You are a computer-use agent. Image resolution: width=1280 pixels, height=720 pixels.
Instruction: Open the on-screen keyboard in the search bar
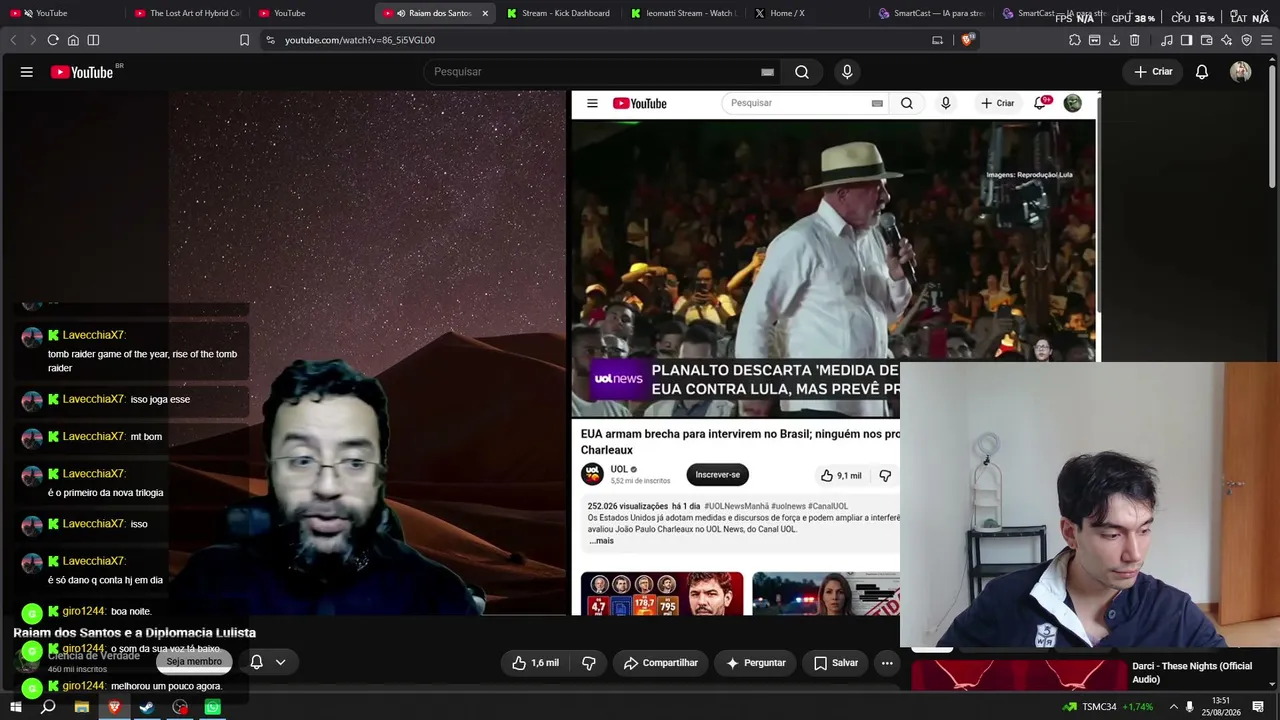coord(767,72)
